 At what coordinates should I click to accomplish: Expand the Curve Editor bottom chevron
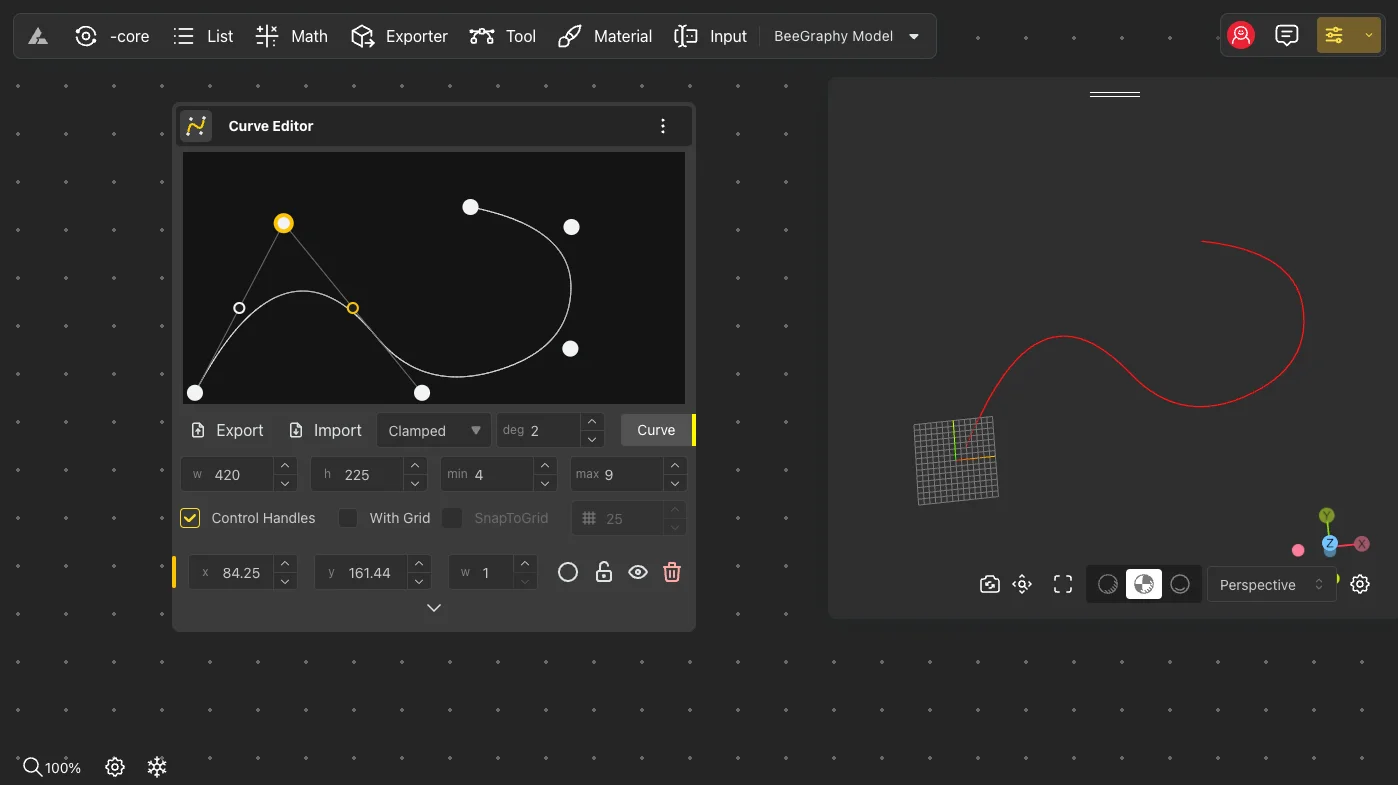[434, 607]
